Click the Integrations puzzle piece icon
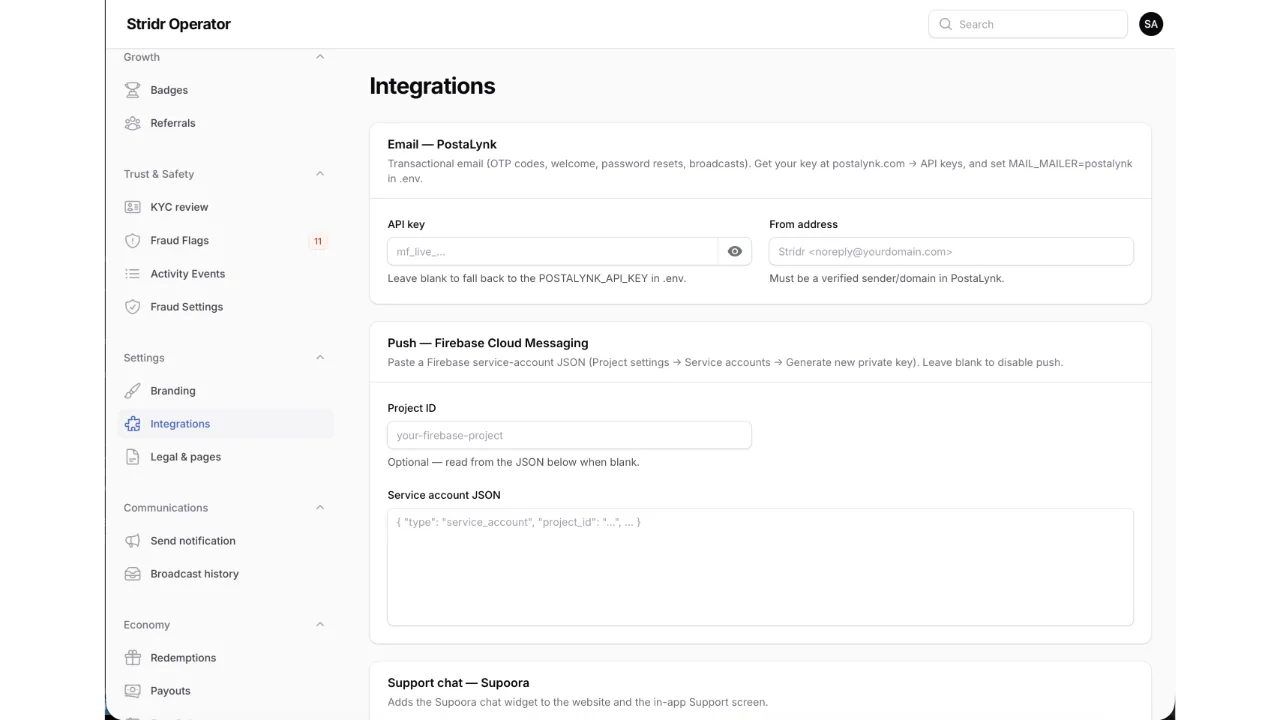Viewport: 1280px width, 720px height. tap(132, 424)
